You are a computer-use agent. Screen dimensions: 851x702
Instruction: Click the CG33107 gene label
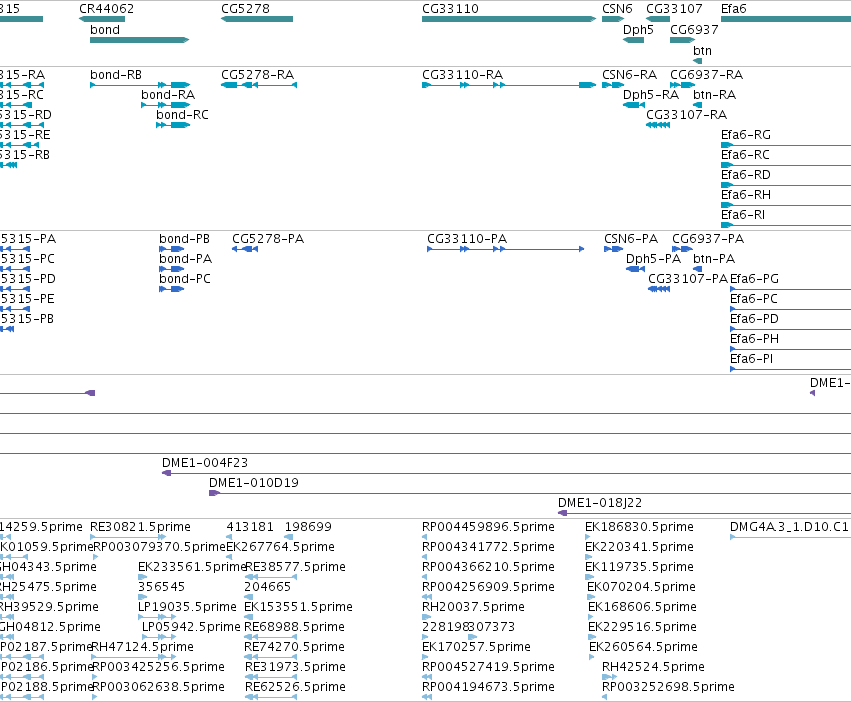coord(674,9)
